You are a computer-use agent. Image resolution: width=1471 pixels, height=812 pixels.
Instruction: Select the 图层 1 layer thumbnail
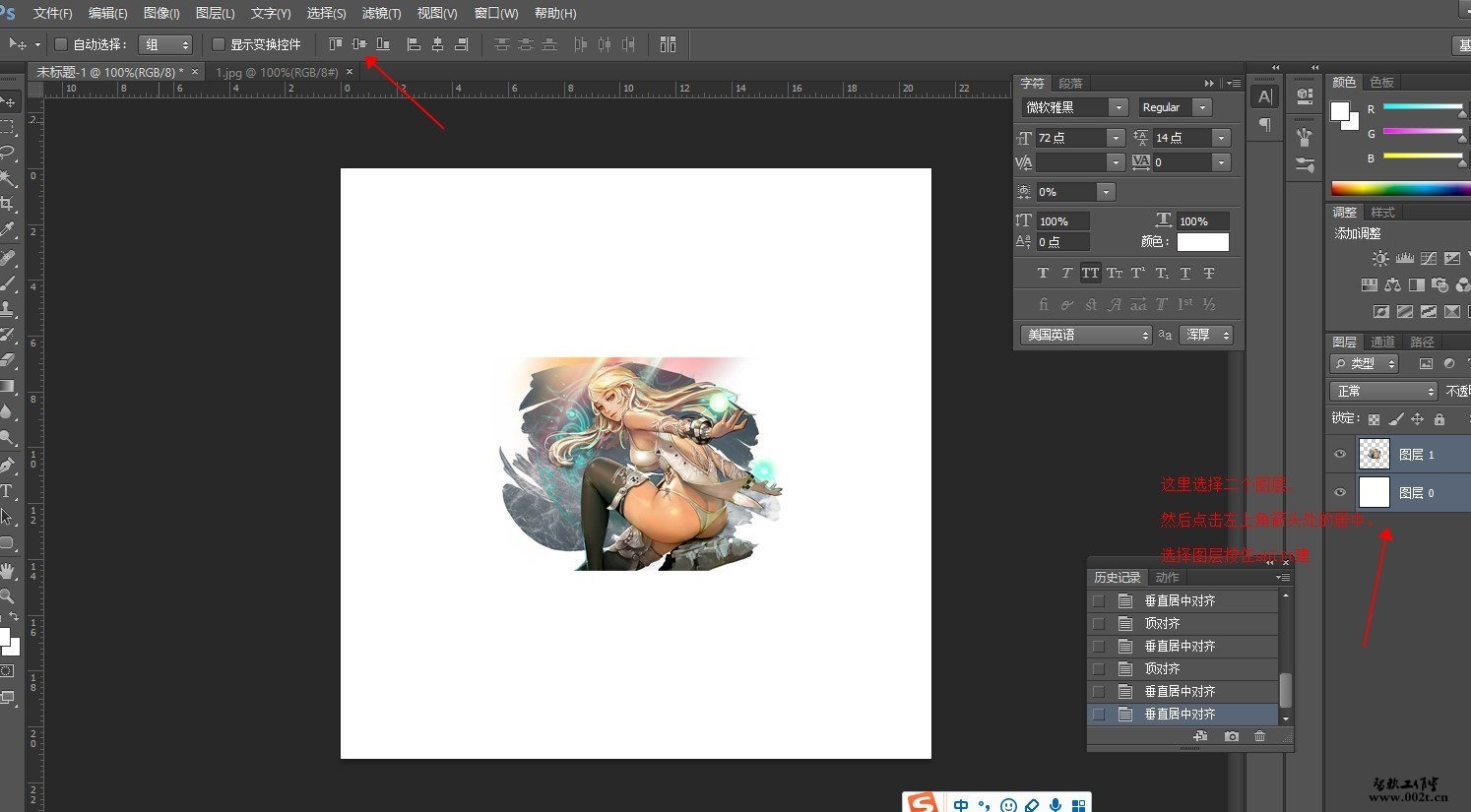[1375, 454]
